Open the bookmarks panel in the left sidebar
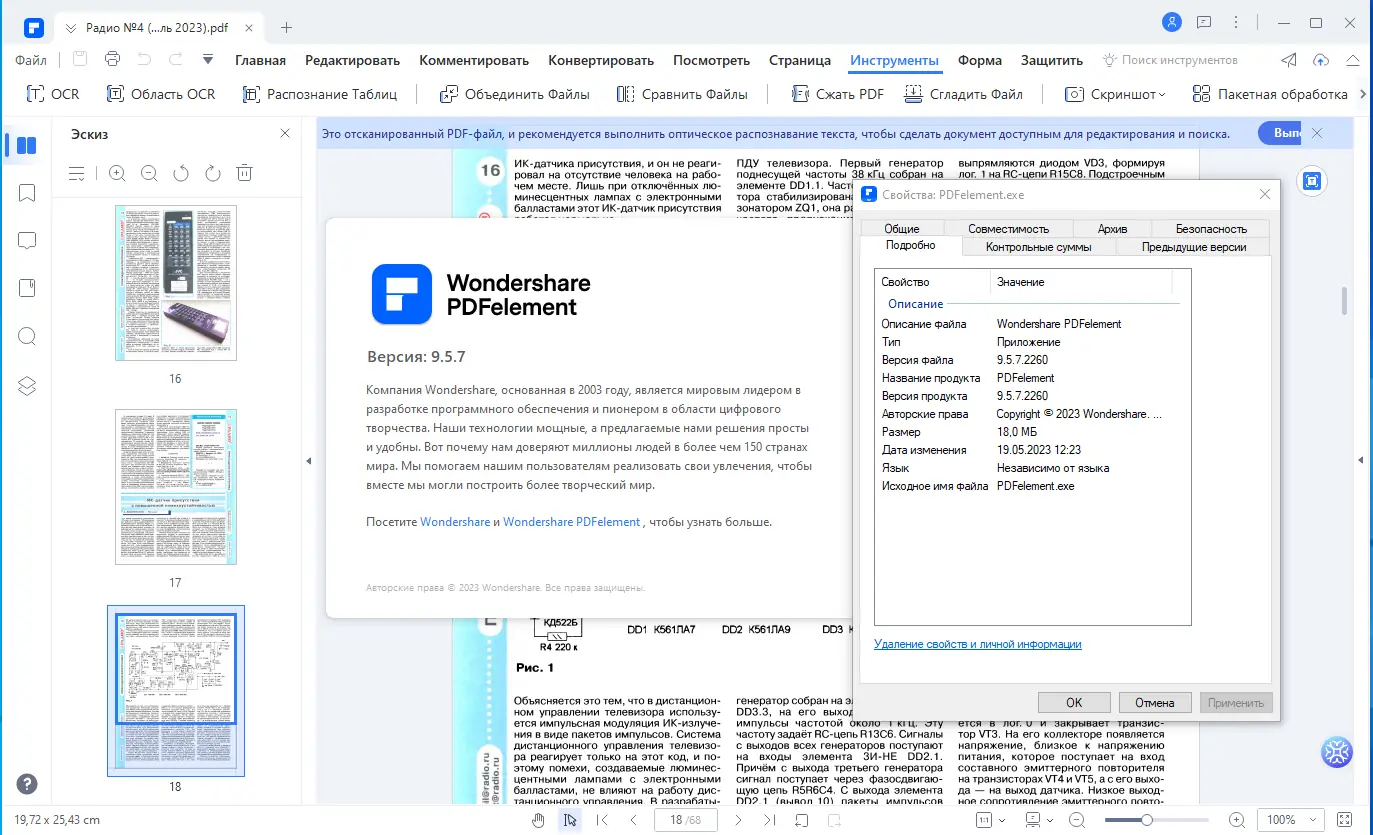Screen dimensions: 1373x835 tap(27, 193)
